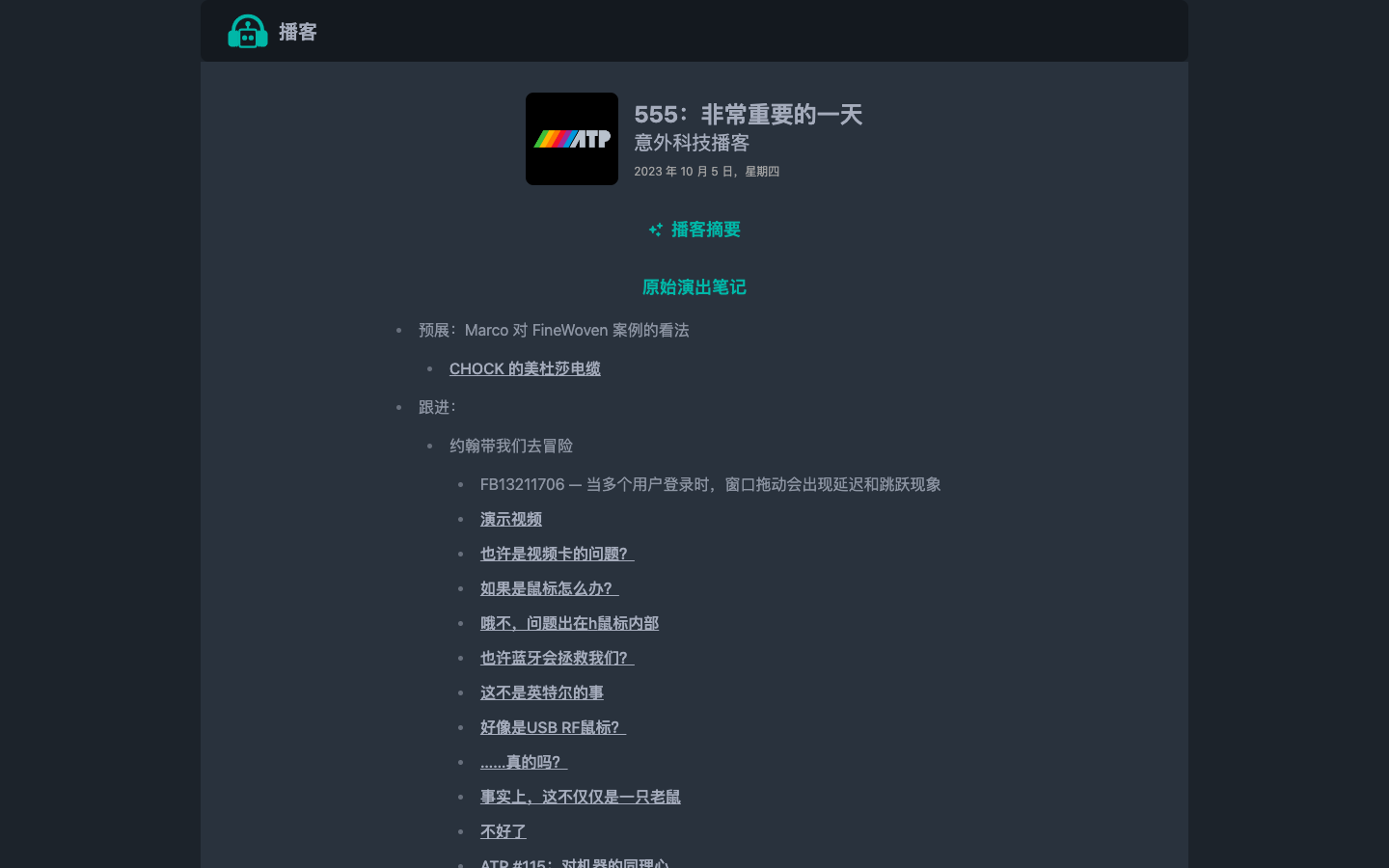Follow the 这不是英特尔的事 link
This screenshot has height=868, width=1389.
coord(541,692)
